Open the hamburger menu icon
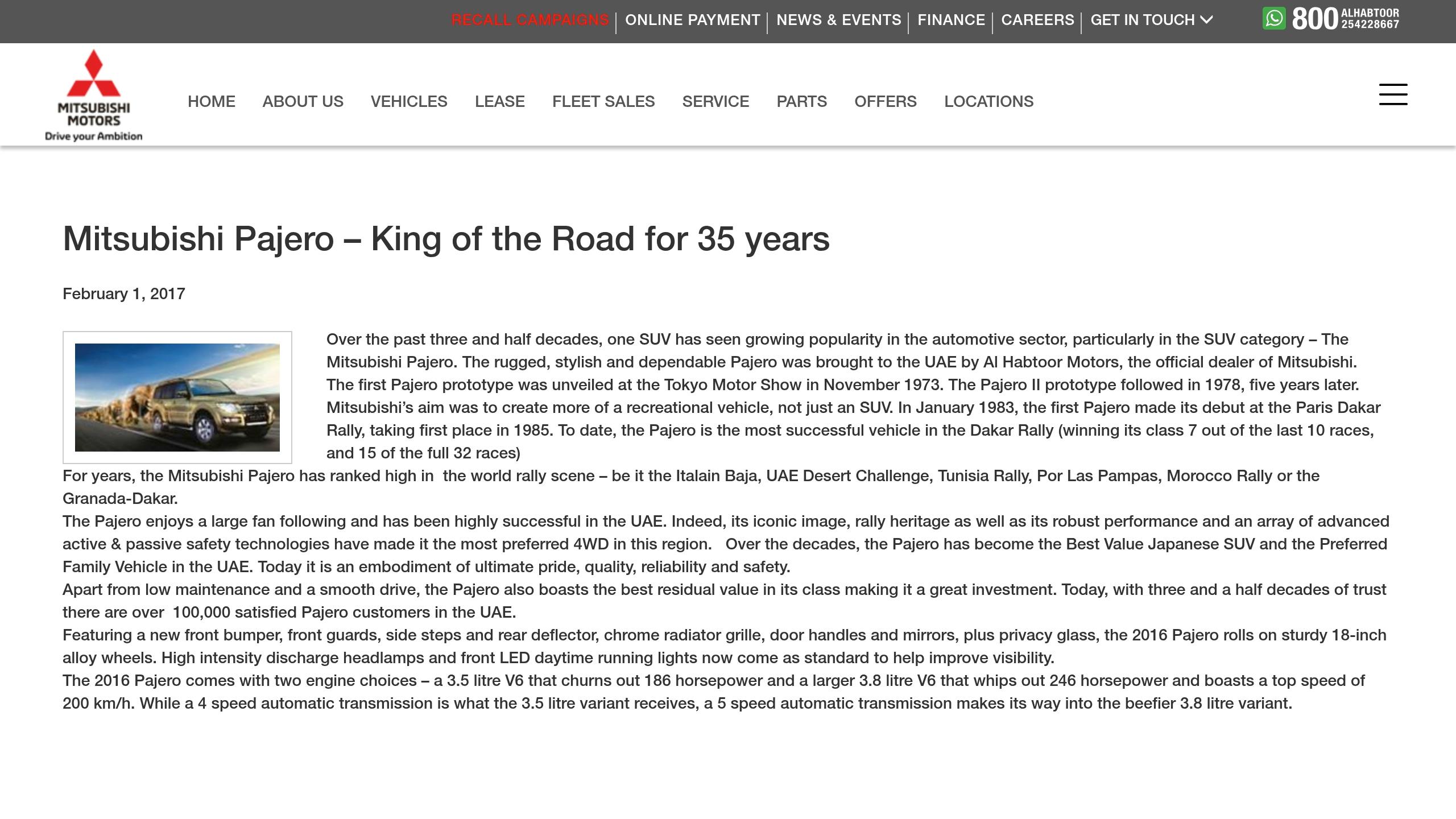This screenshot has height=819, width=1456. coord(1393,94)
